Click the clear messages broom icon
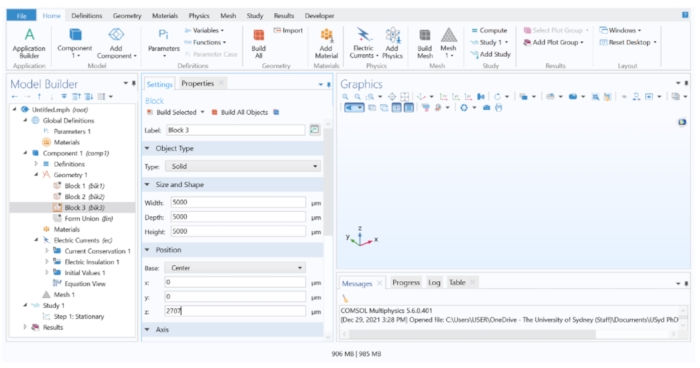This screenshot has width=700, height=368. [x=345, y=298]
